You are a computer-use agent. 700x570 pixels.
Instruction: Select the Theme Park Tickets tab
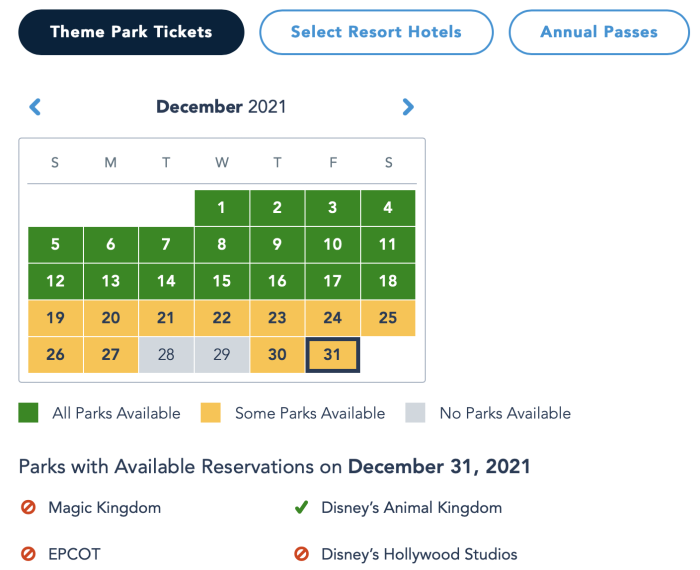click(x=131, y=32)
